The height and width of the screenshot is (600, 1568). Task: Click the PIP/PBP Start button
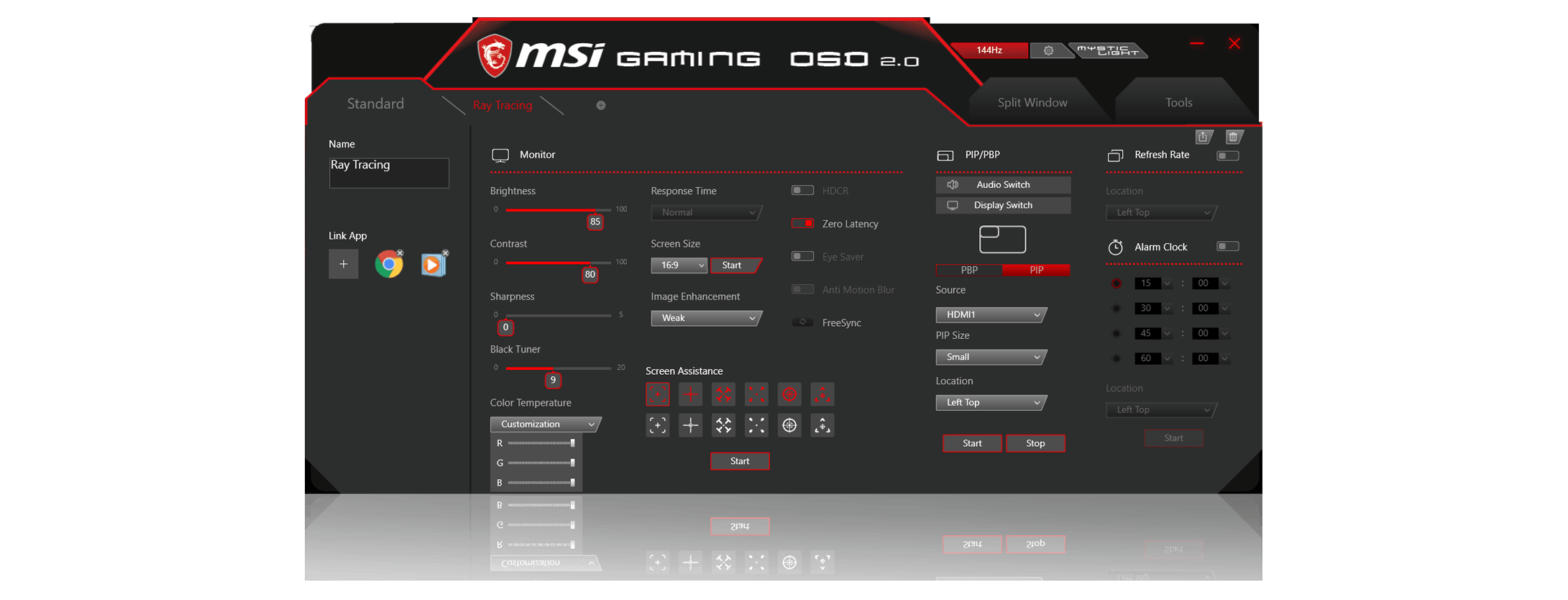coord(972,443)
